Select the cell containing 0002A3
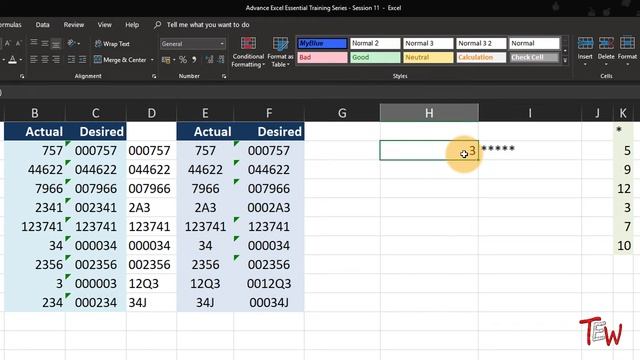 269,207
